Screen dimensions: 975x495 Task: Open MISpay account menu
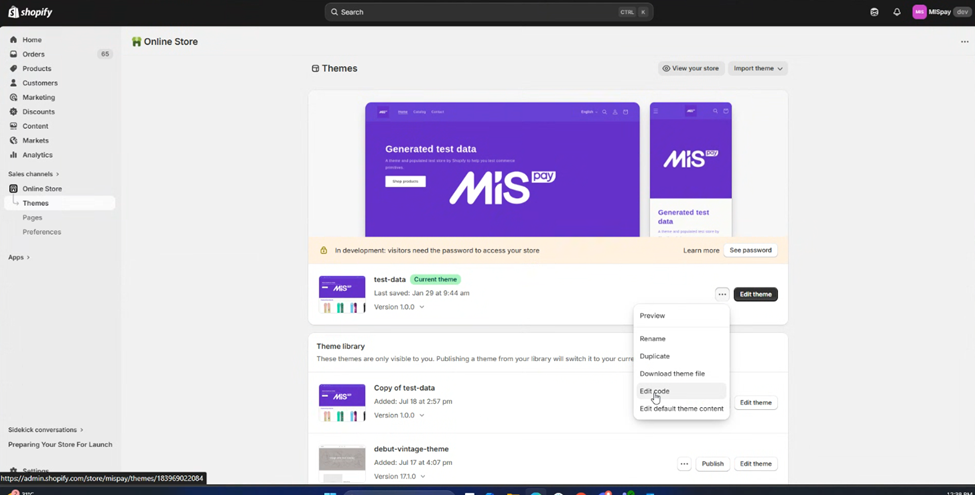coord(940,12)
